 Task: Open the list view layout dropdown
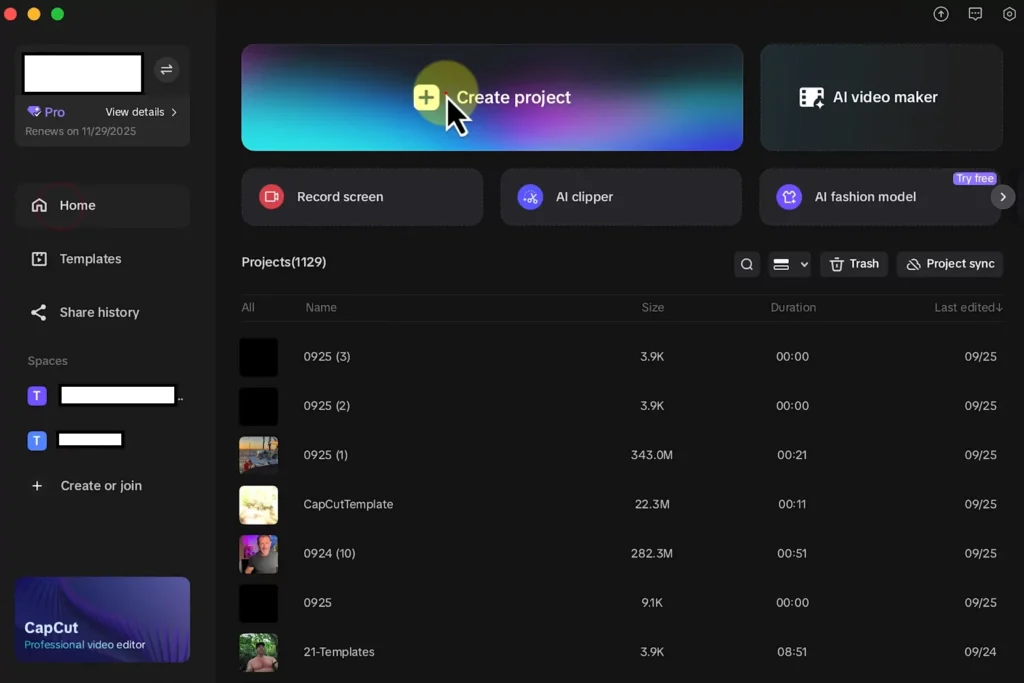point(790,264)
